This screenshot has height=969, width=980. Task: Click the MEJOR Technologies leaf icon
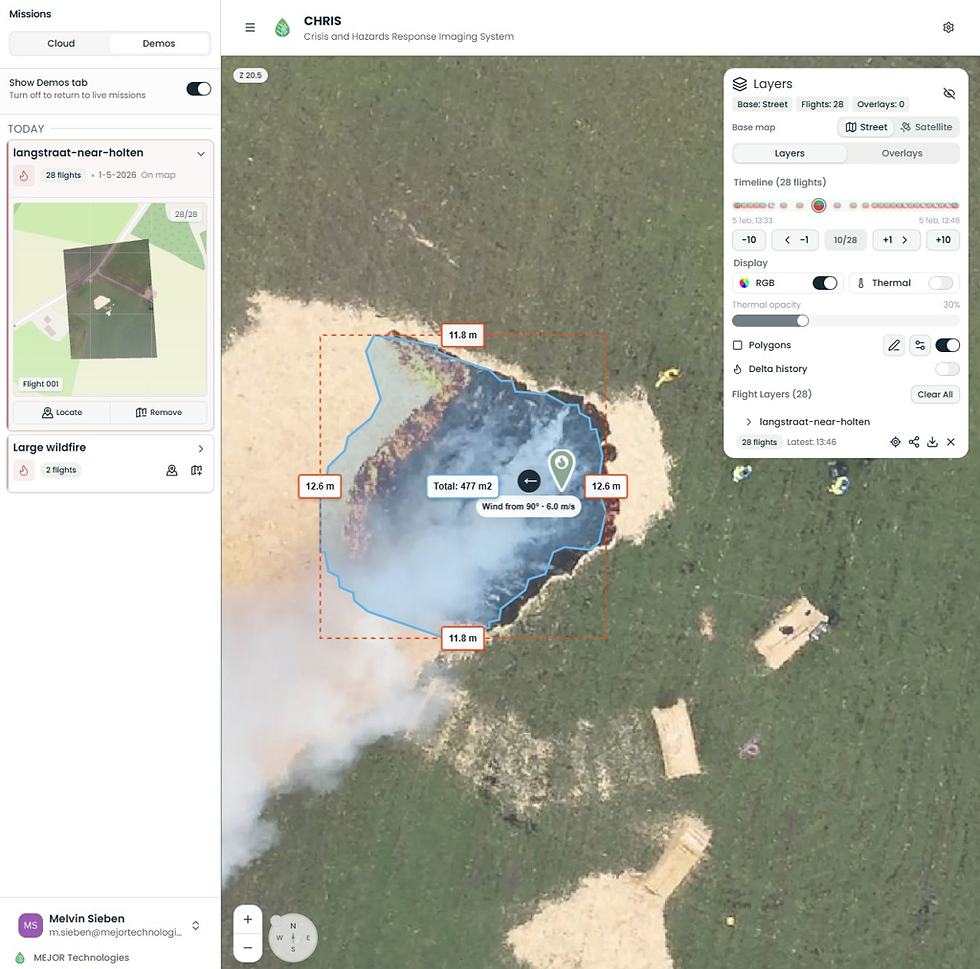click(x=20, y=958)
